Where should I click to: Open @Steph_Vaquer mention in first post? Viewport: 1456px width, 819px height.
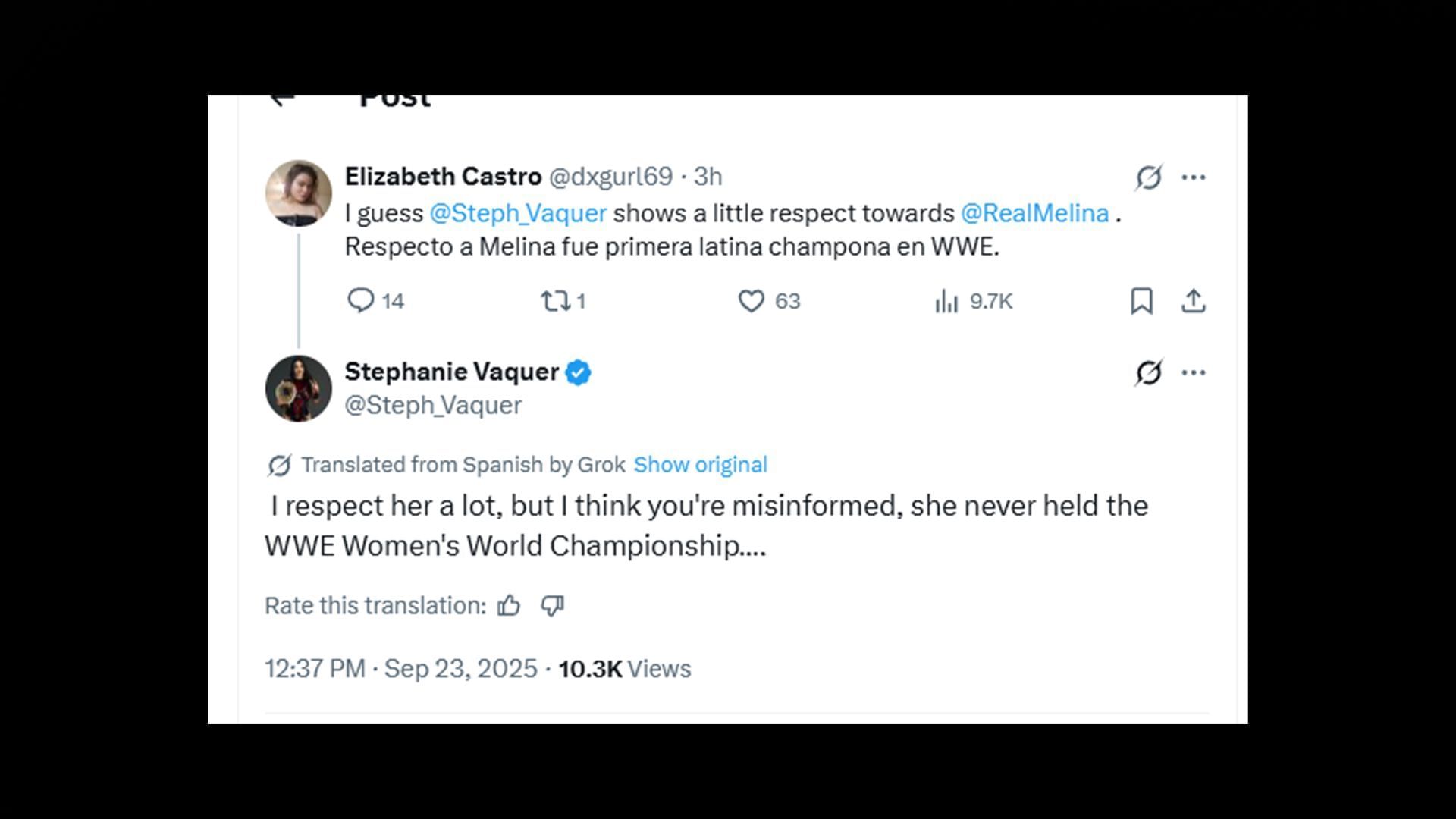point(518,213)
